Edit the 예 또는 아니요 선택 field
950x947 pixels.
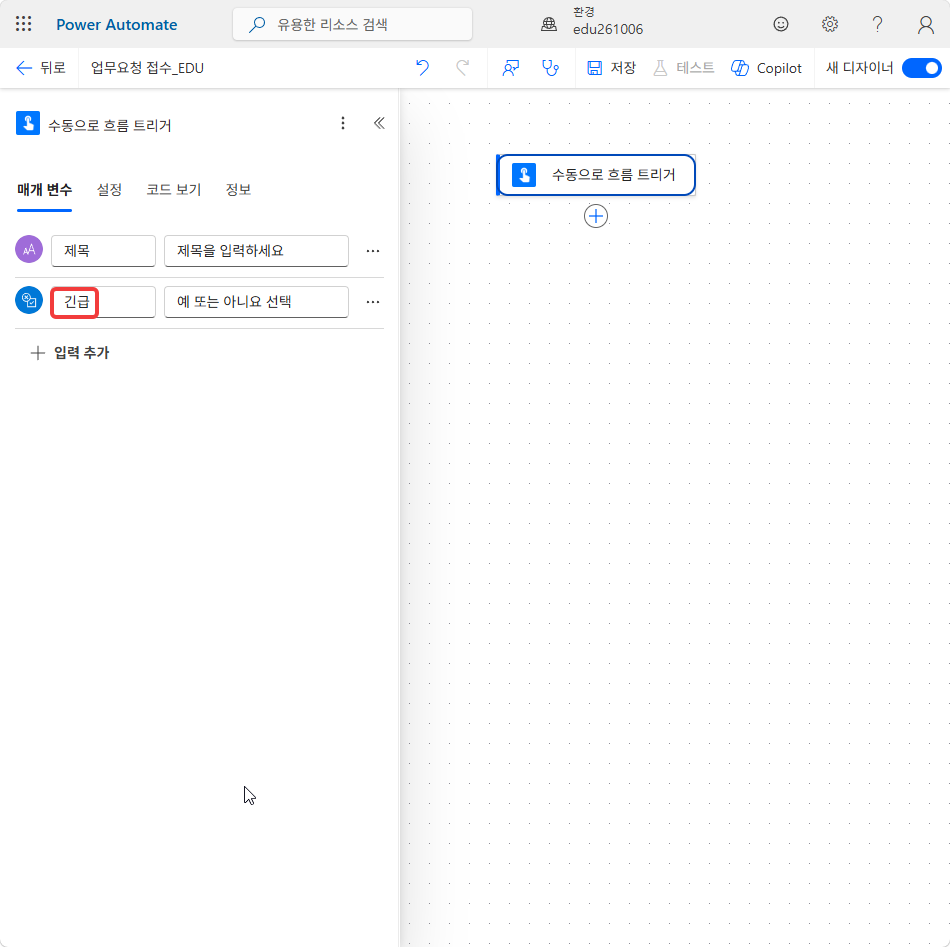256,302
